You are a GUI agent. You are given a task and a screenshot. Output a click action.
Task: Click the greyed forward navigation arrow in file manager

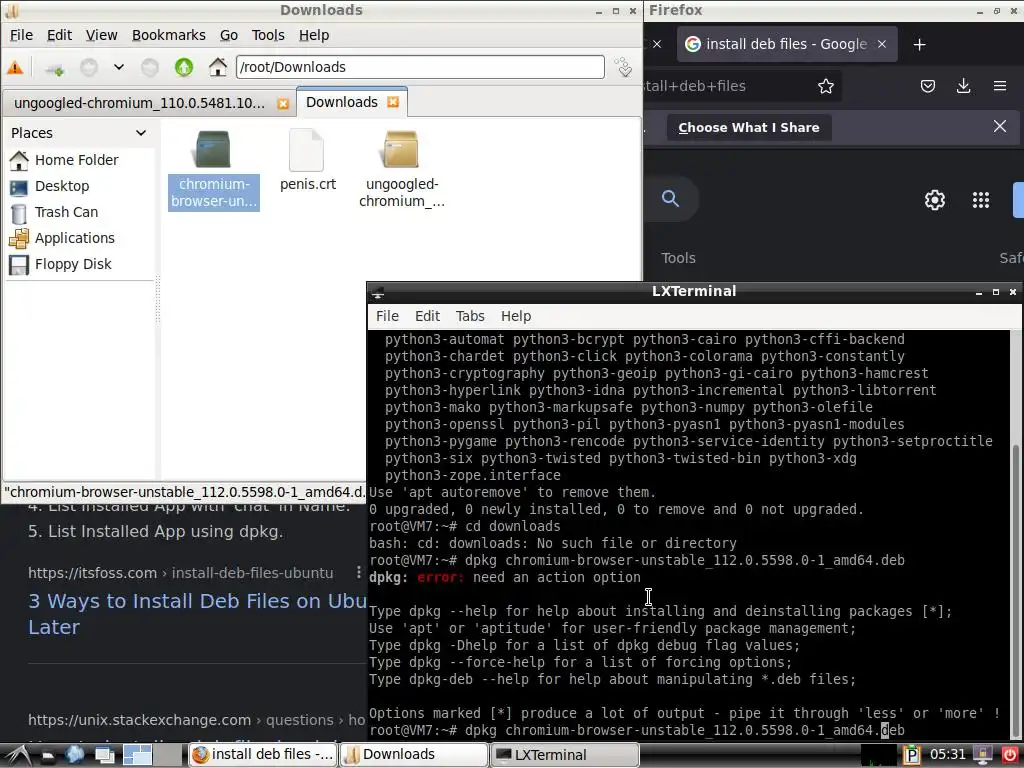coord(150,67)
